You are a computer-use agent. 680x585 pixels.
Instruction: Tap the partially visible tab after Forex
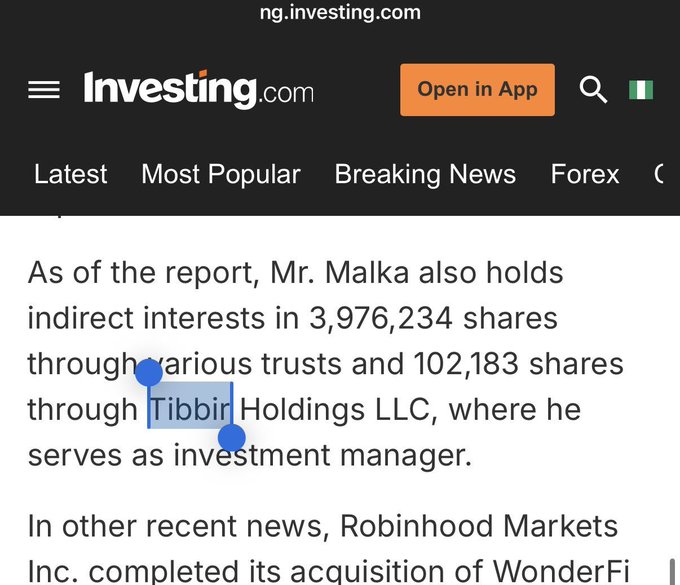point(659,174)
